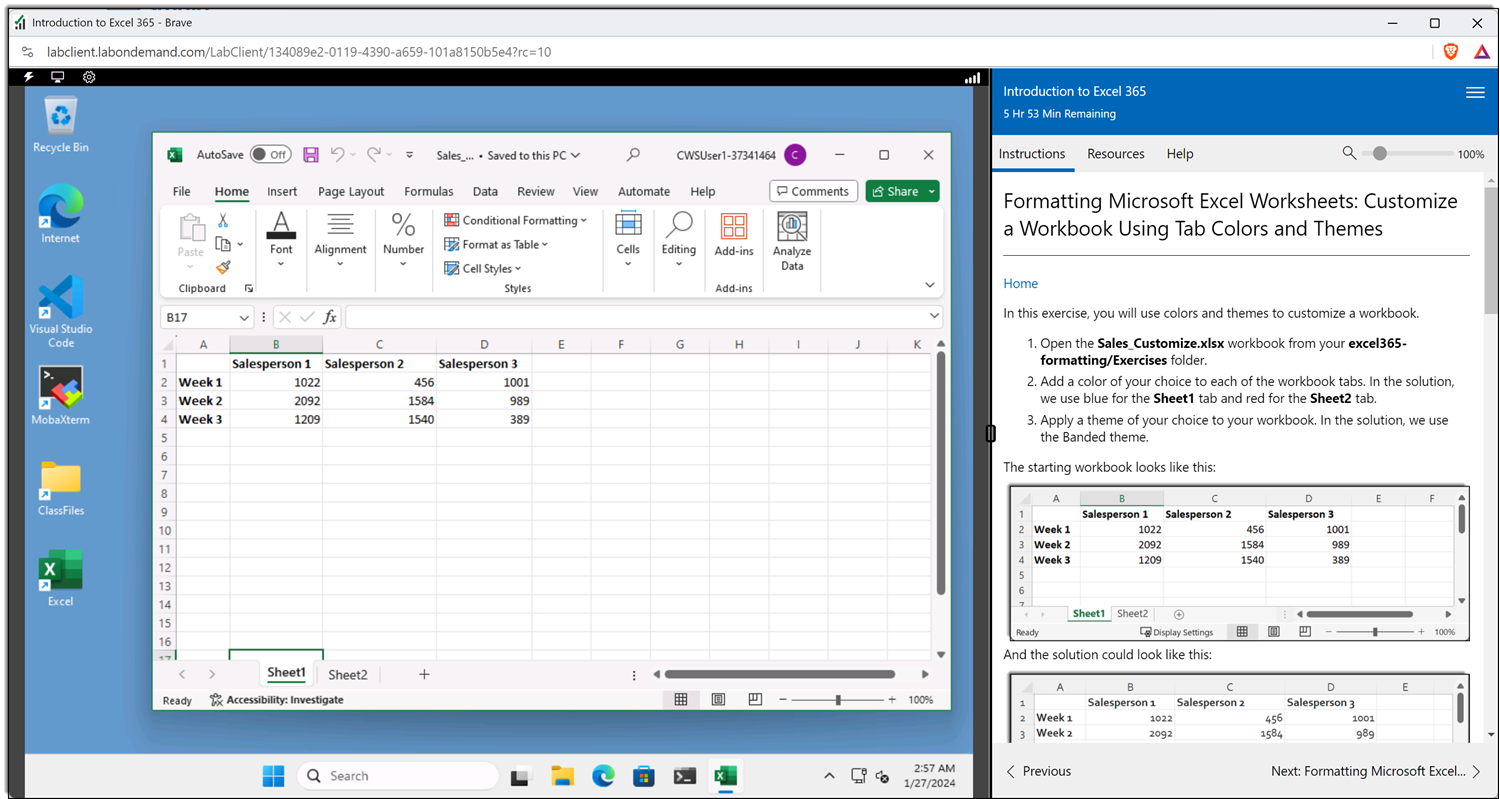This screenshot has width=1500, height=799.
Task: Switch to the Insert ribbon tab
Action: click(282, 191)
